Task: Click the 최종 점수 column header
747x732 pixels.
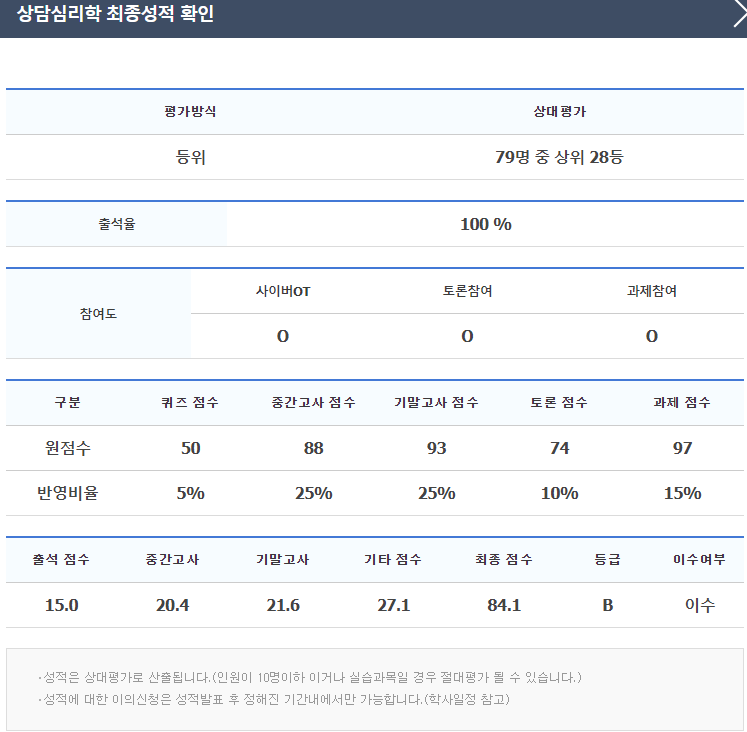Action: 504,559
